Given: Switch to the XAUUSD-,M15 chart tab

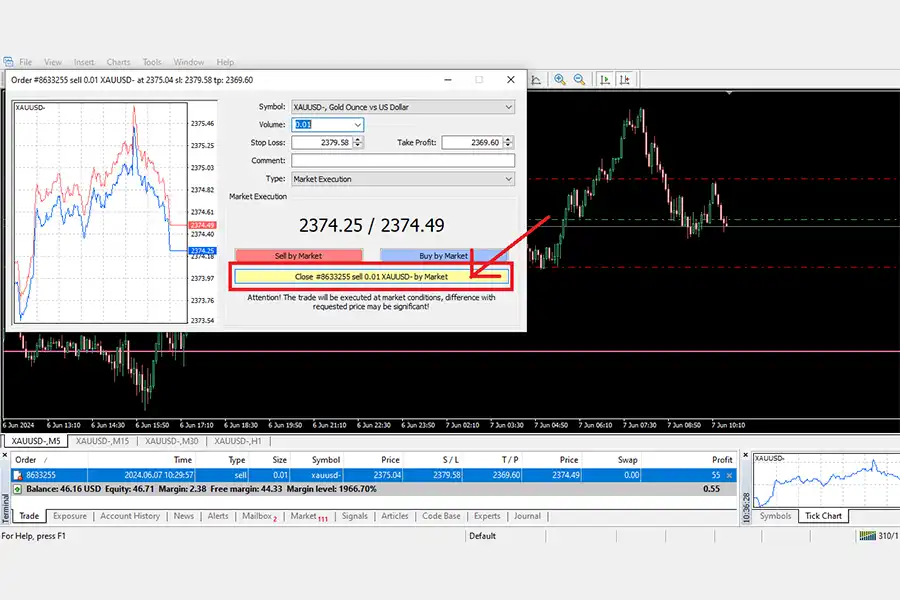Looking at the screenshot, I should coord(102,441).
